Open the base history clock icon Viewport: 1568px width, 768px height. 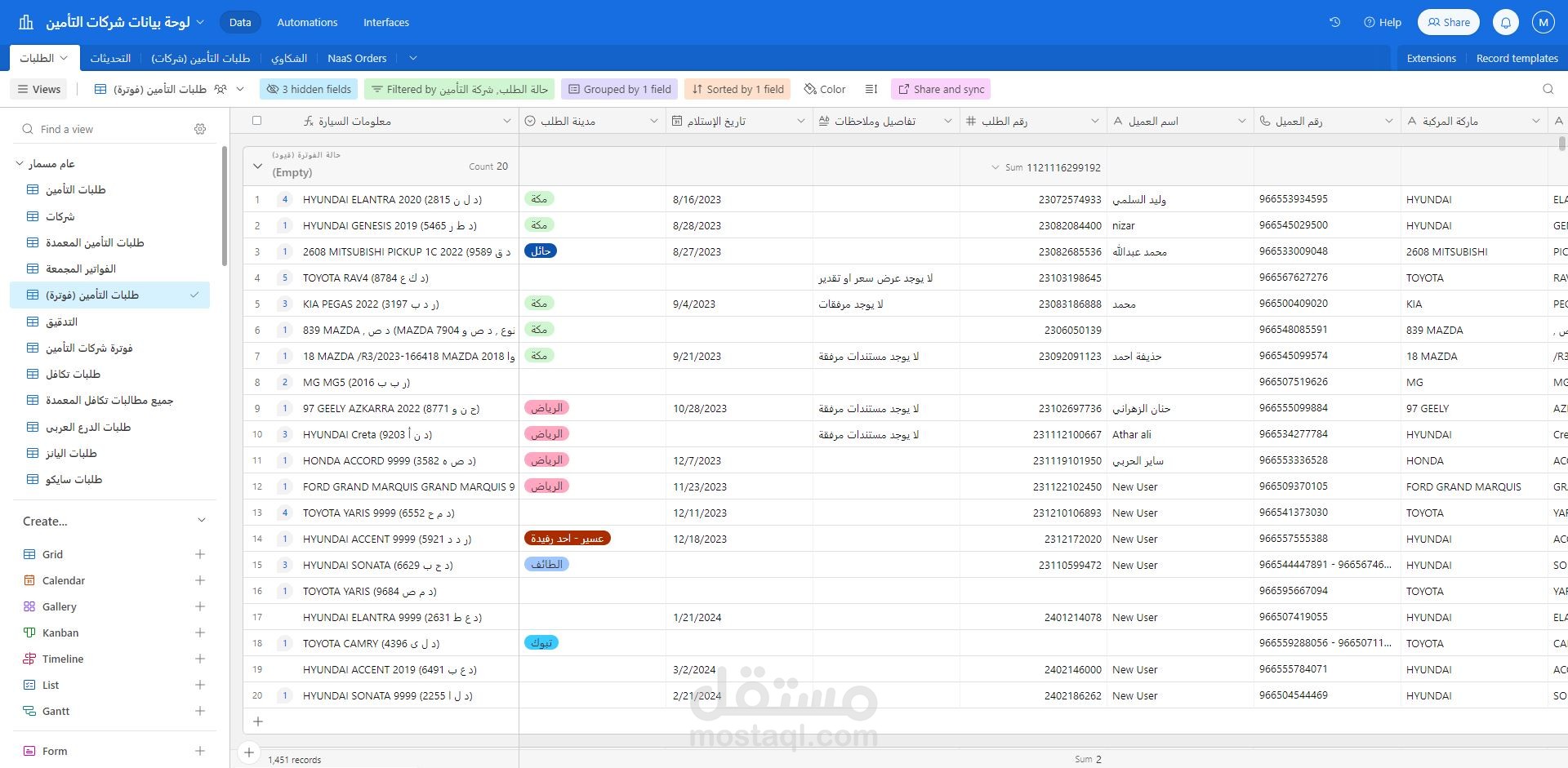[1334, 22]
